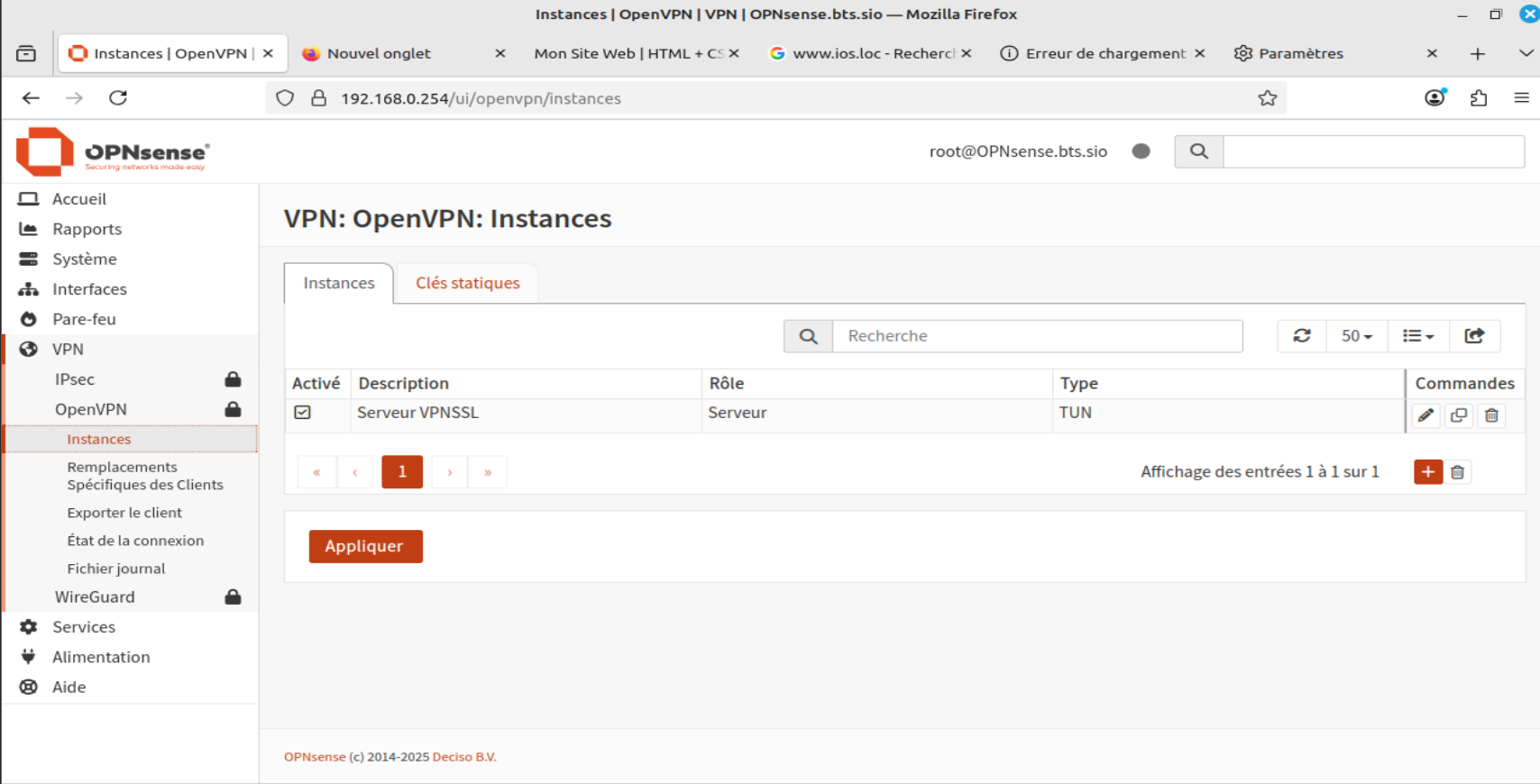Close the Erreur de chargement tab
The width and height of the screenshot is (1540, 784).
[1199, 53]
